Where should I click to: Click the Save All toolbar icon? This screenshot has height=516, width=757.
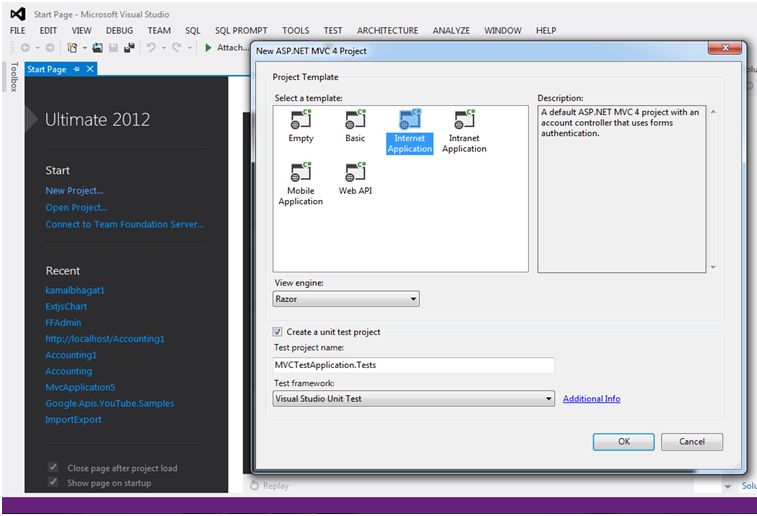[x=129, y=47]
